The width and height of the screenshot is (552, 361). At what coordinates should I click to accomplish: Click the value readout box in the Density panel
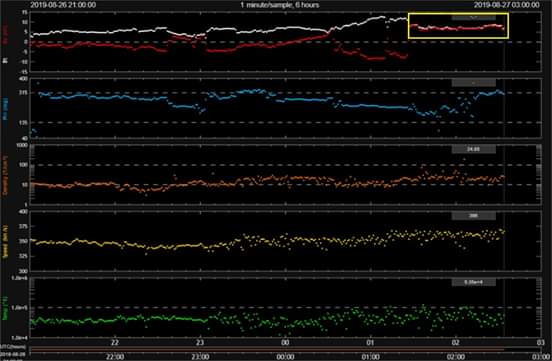pyautogui.click(x=473, y=149)
